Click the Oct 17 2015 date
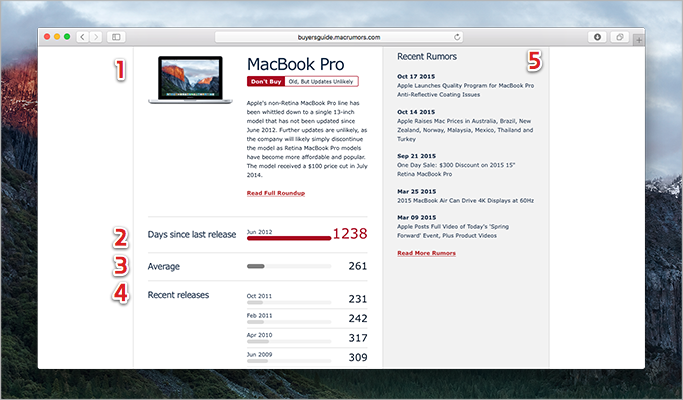The width and height of the screenshot is (683, 400). (416, 76)
